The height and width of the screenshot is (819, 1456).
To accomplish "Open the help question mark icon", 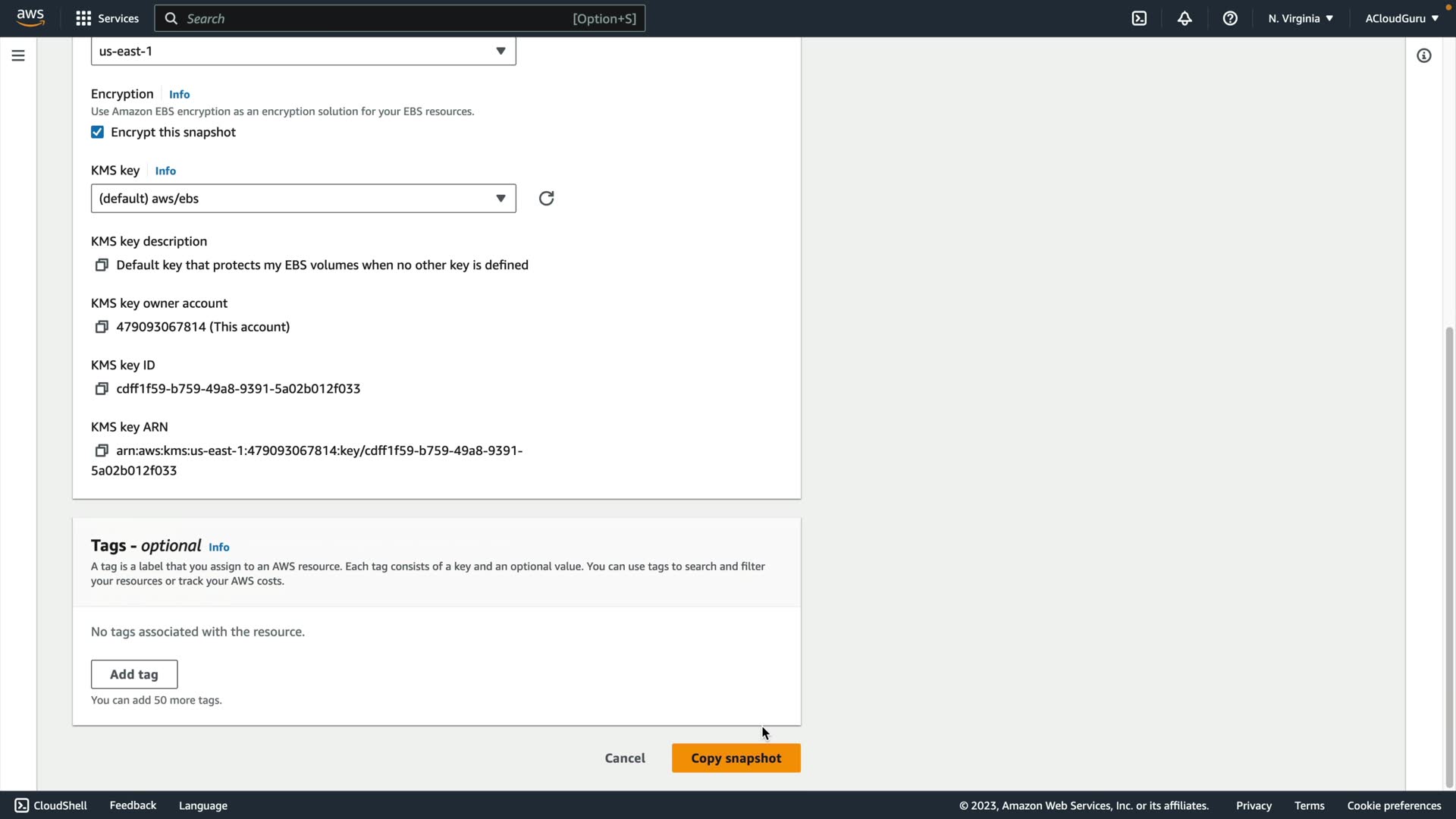I will click(x=1230, y=18).
